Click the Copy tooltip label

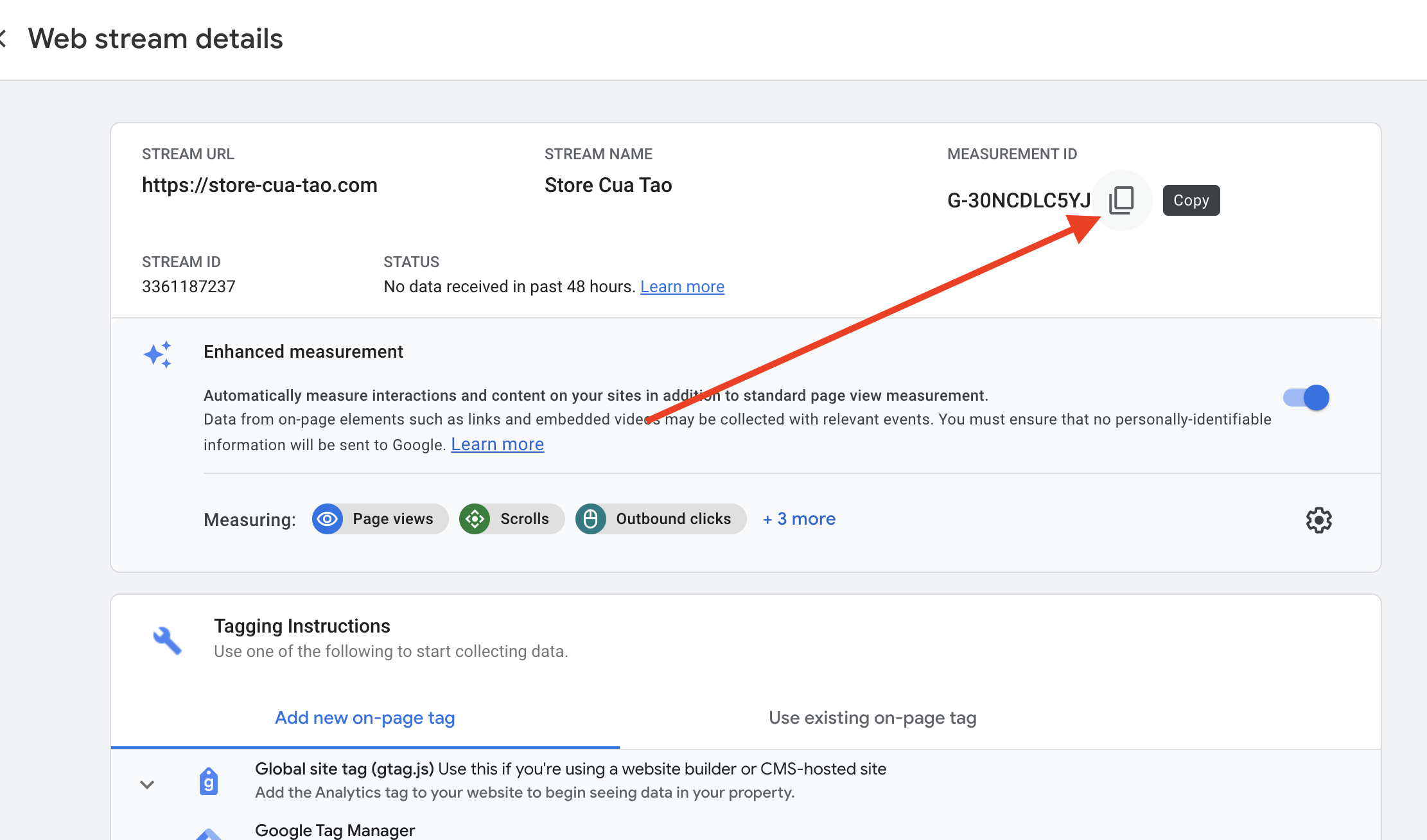[1191, 200]
